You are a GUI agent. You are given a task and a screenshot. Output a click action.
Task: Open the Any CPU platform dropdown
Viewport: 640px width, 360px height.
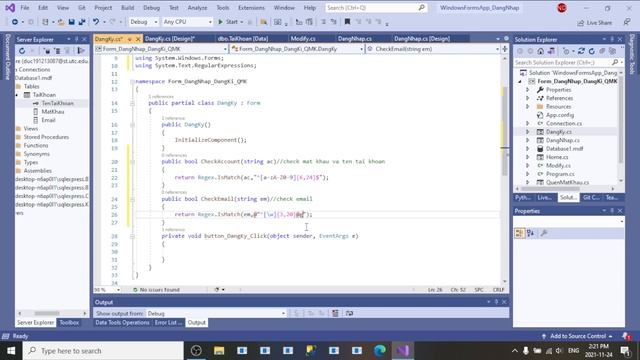point(187,22)
